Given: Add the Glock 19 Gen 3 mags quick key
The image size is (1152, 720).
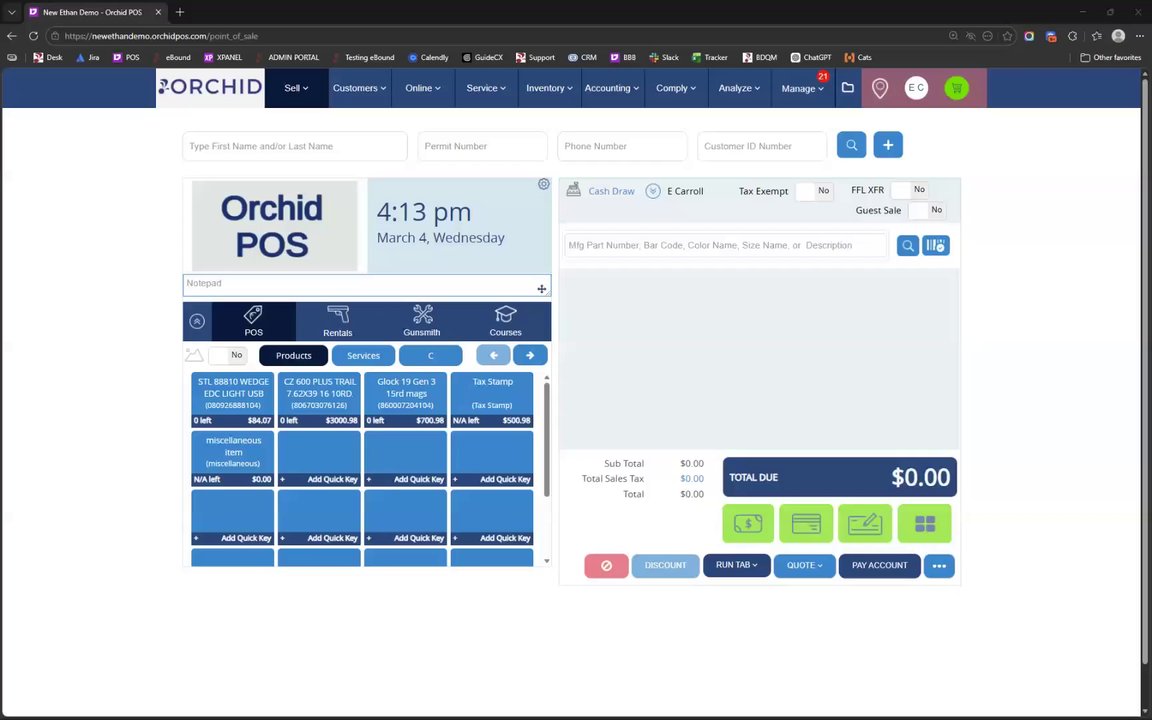Looking at the screenshot, I should pos(406,400).
